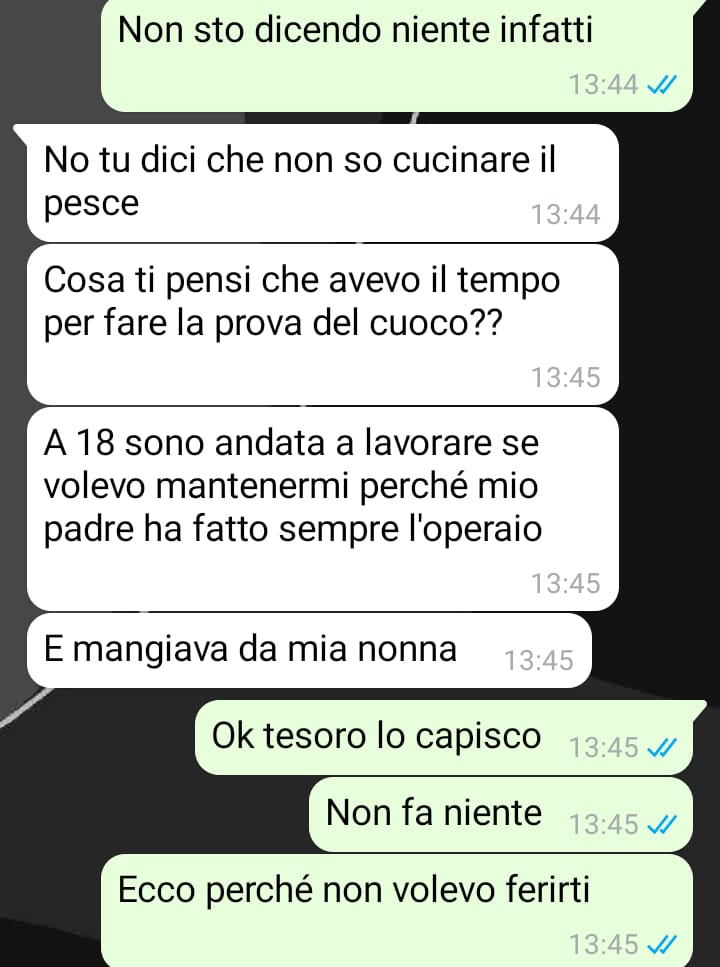Select sent message 'Non fa niente'
Image resolution: width=720 pixels, height=967 pixels.
tap(500, 815)
